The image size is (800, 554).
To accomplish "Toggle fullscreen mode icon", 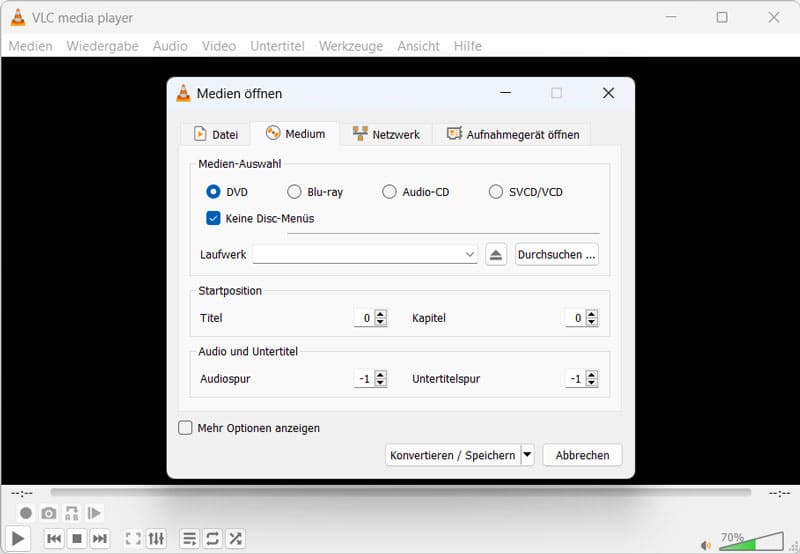I will [133, 538].
